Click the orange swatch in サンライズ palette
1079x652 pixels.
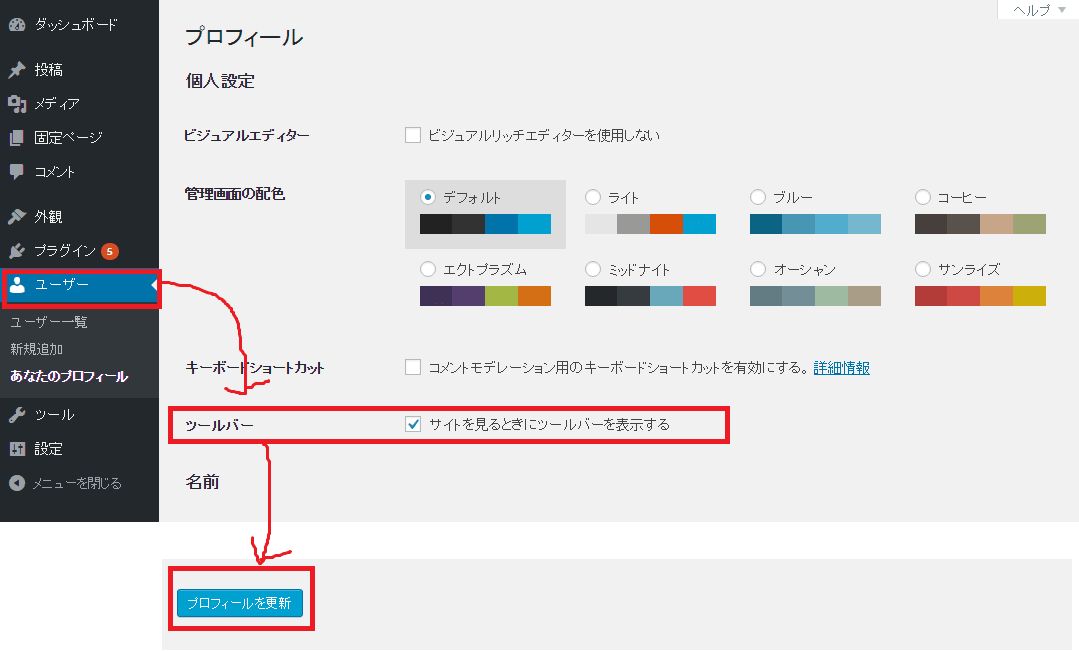(996, 296)
